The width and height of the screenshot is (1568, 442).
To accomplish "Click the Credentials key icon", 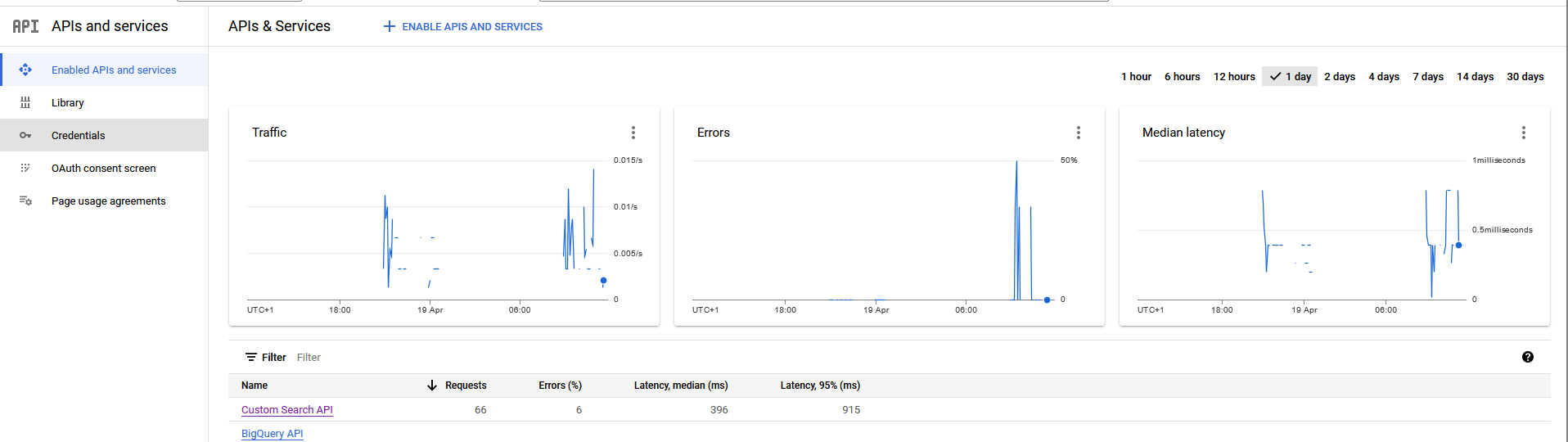I will tap(25, 135).
